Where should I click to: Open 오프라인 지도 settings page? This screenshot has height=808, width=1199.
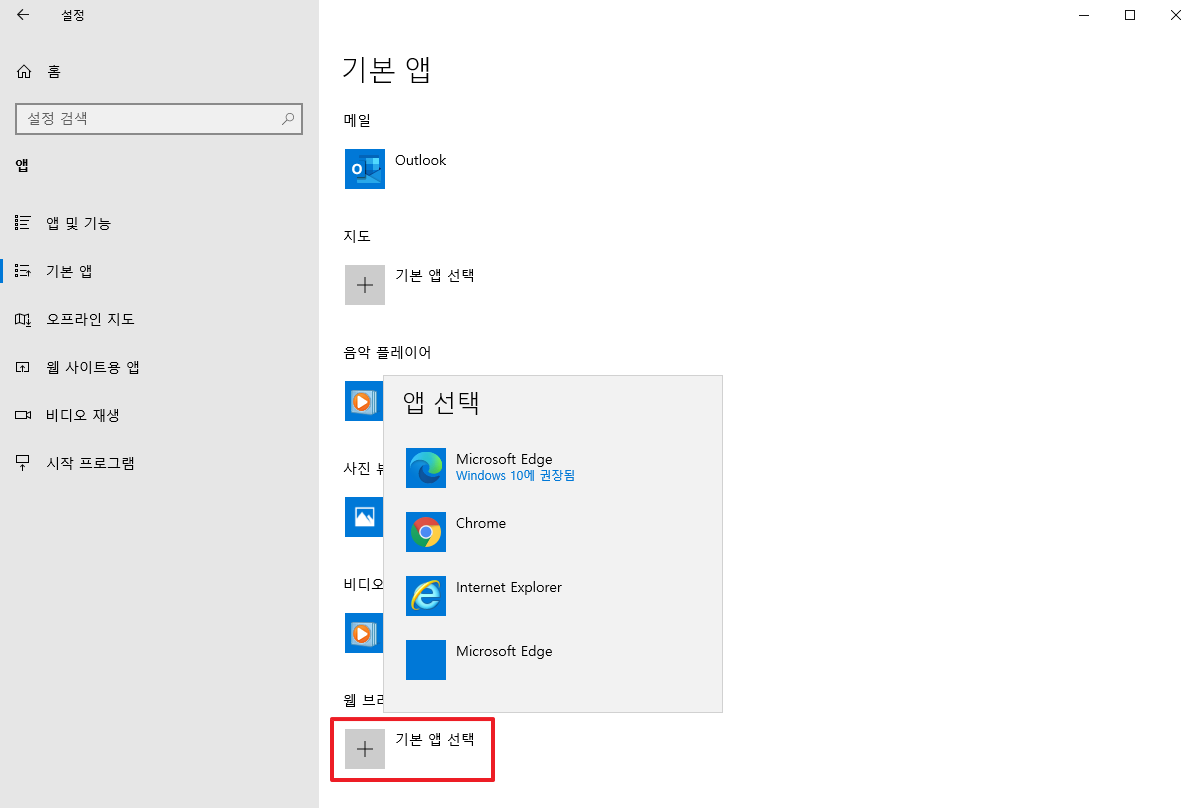pos(90,319)
